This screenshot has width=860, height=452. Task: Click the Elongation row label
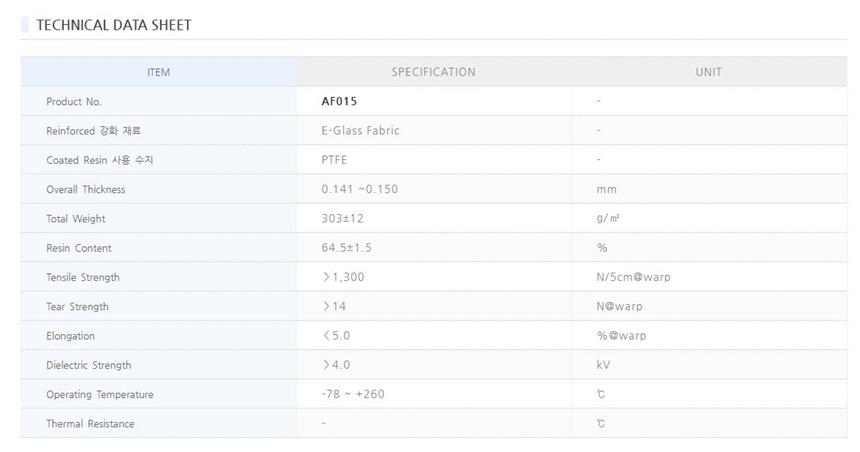71,336
